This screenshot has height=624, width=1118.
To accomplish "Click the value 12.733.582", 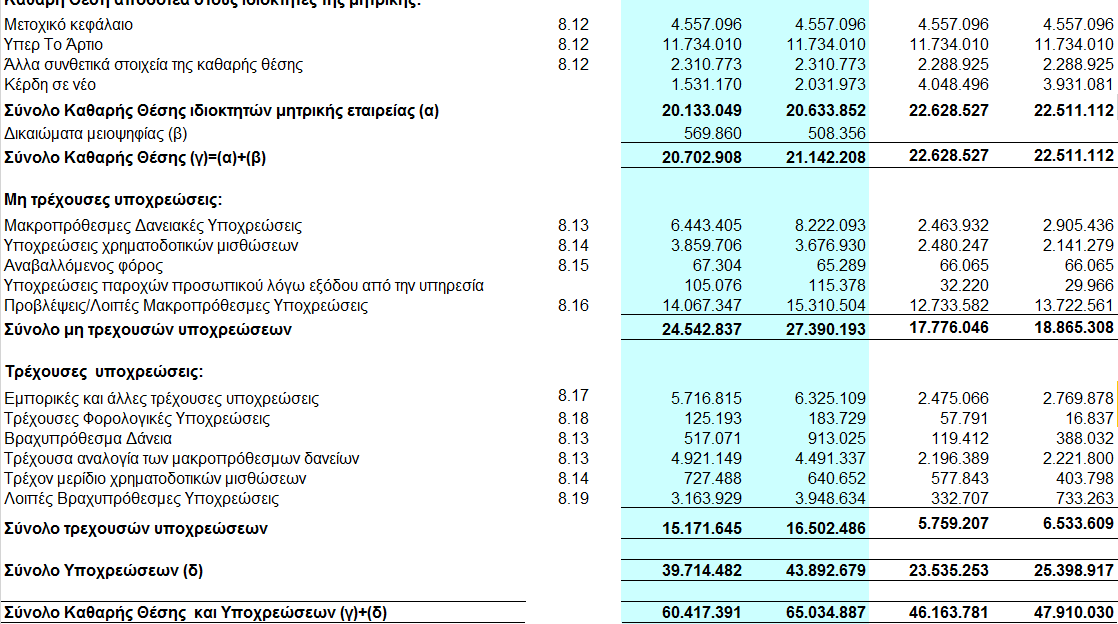I will tap(949, 306).
